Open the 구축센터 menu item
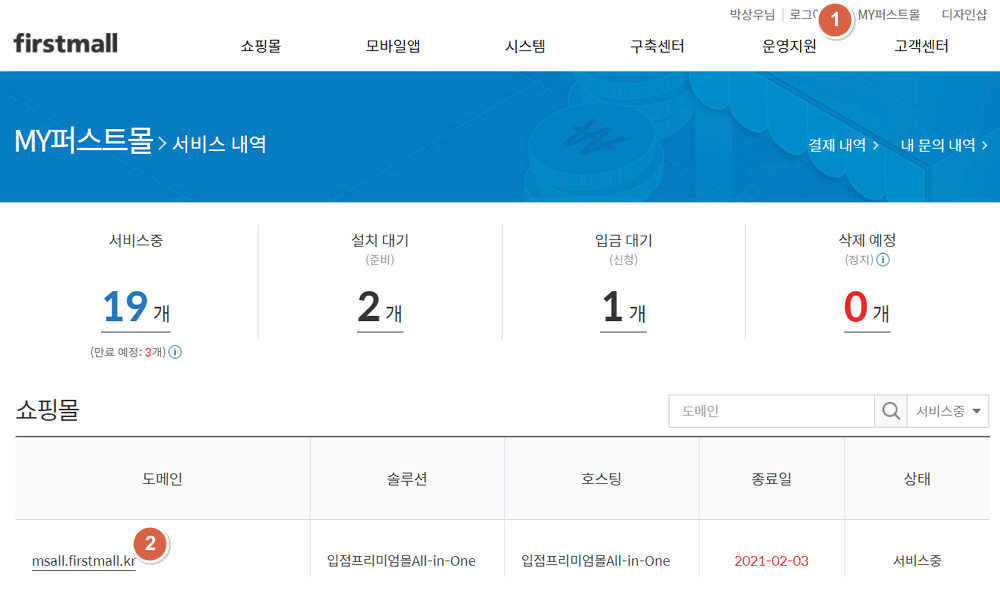The image size is (1000, 600). point(657,46)
